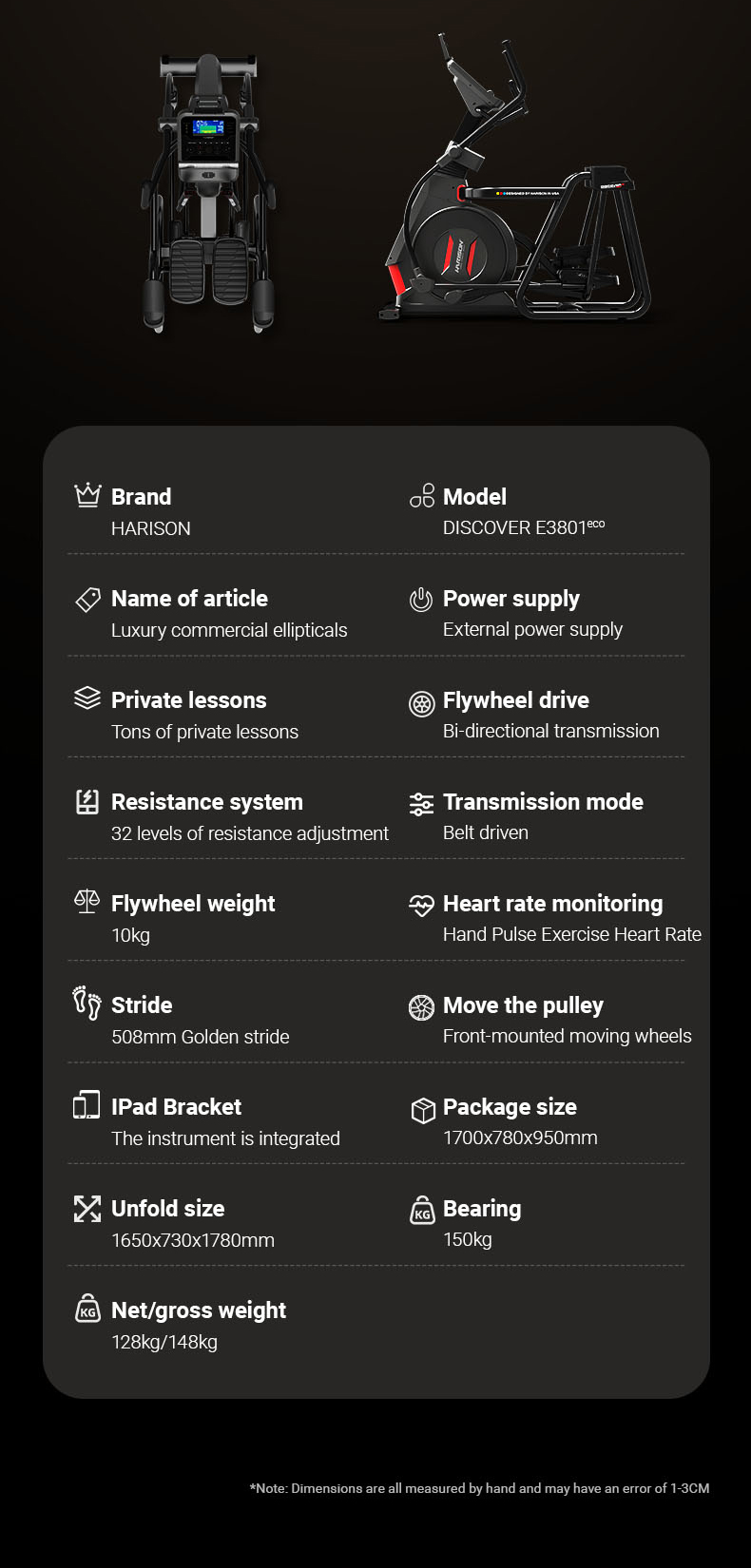The height and width of the screenshot is (1568, 751).
Task: Click the footprints Stride icon
Action: point(87,1003)
